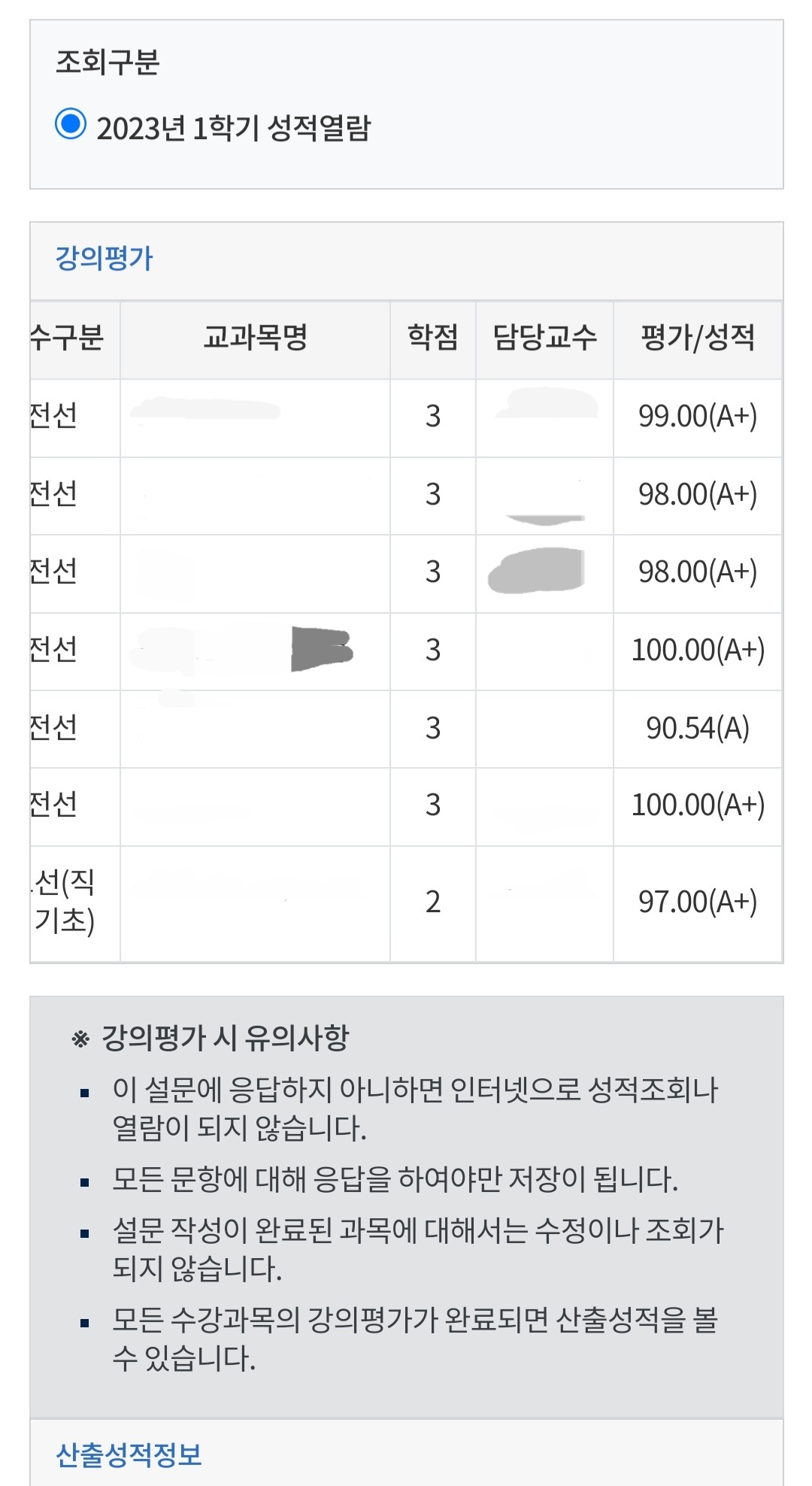The width and height of the screenshot is (812, 1486).
Task: Click the 이수구분 column header
Action: [x=74, y=338]
